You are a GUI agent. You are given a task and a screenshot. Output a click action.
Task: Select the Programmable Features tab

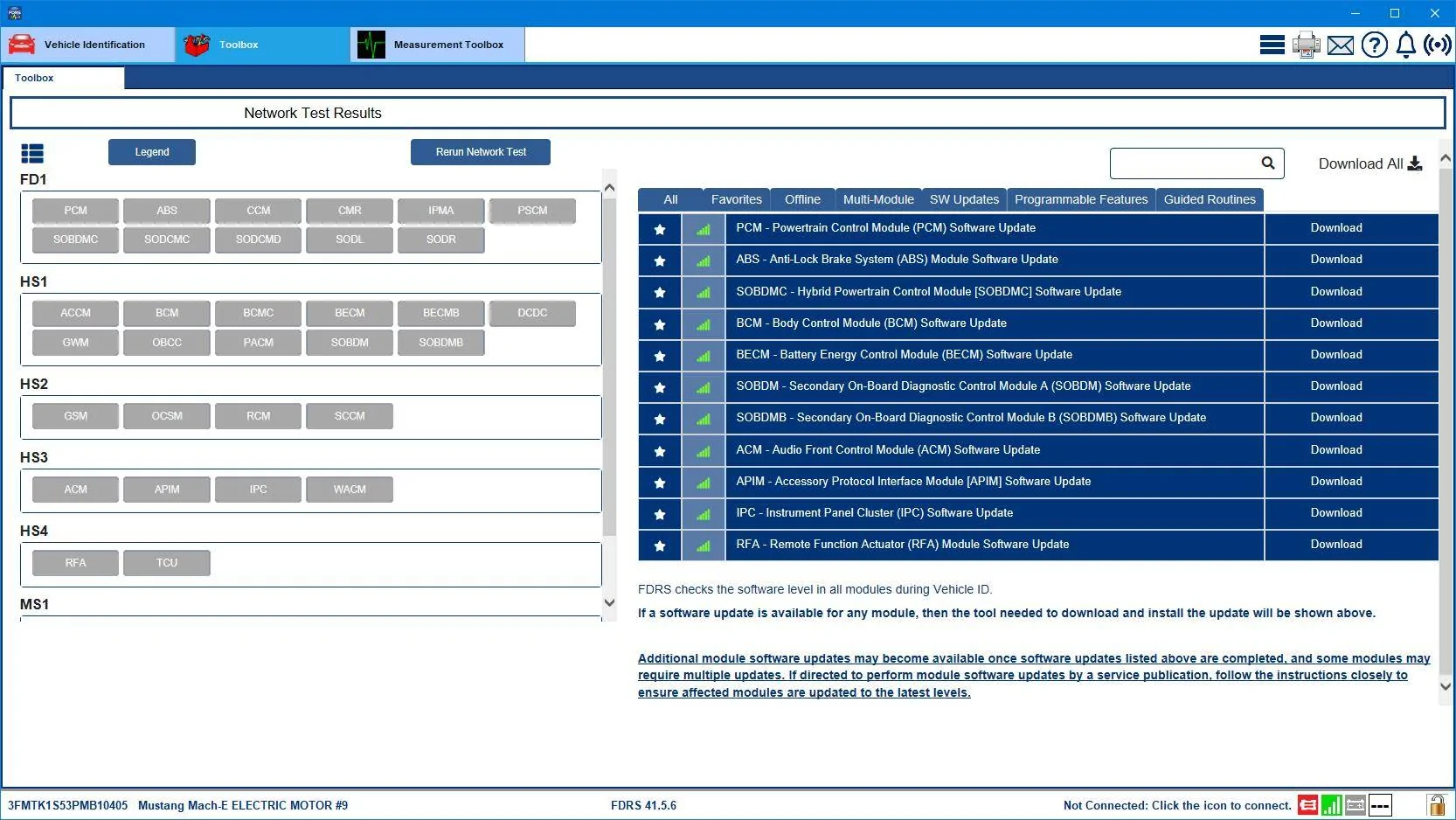pyautogui.click(x=1081, y=199)
